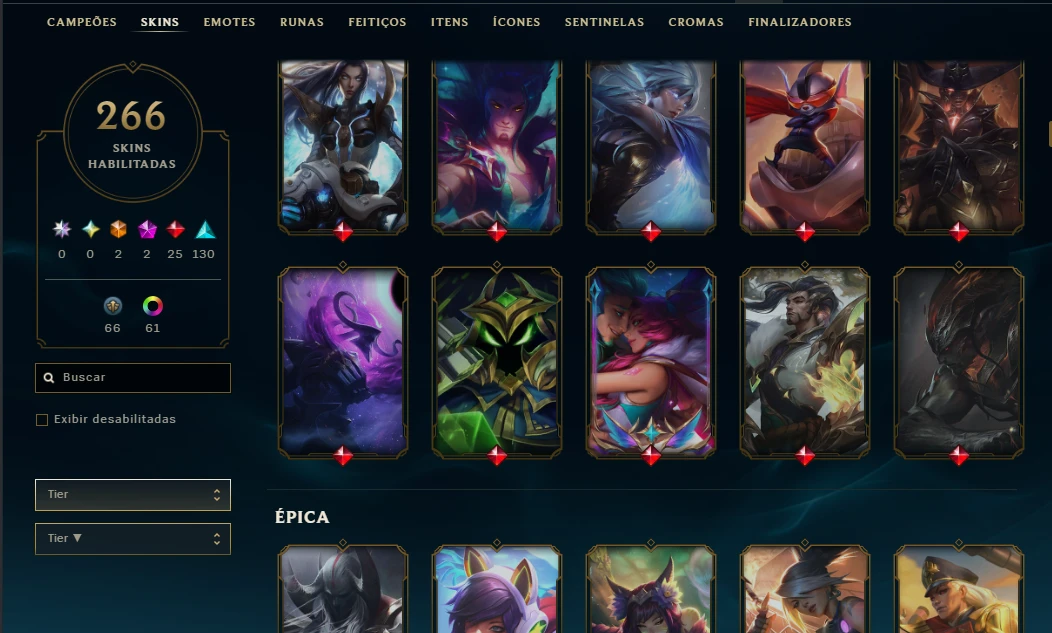The image size is (1052, 633).
Task: Click the Ultimate tier gem icon above the 0
Action: pyautogui.click(x=62, y=230)
